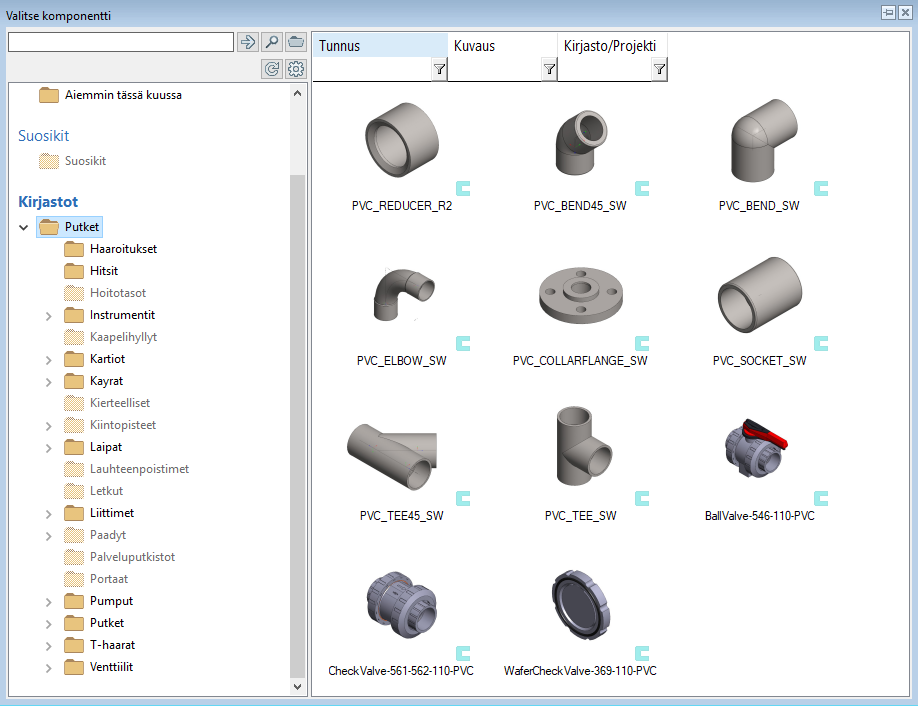Image resolution: width=918 pixels, height=706 pixels.
Task: Click the refresh library icon
Action: 271,69
